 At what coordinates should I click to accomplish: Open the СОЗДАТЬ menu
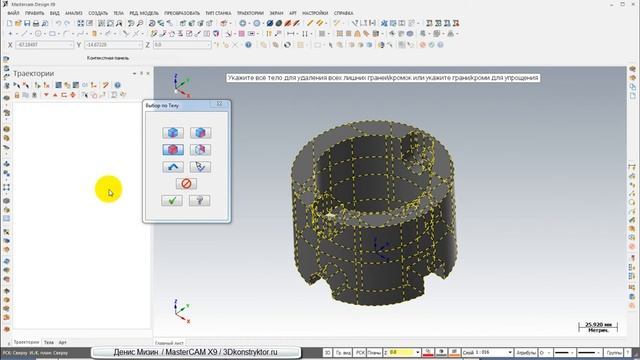[x=98, y=13]
